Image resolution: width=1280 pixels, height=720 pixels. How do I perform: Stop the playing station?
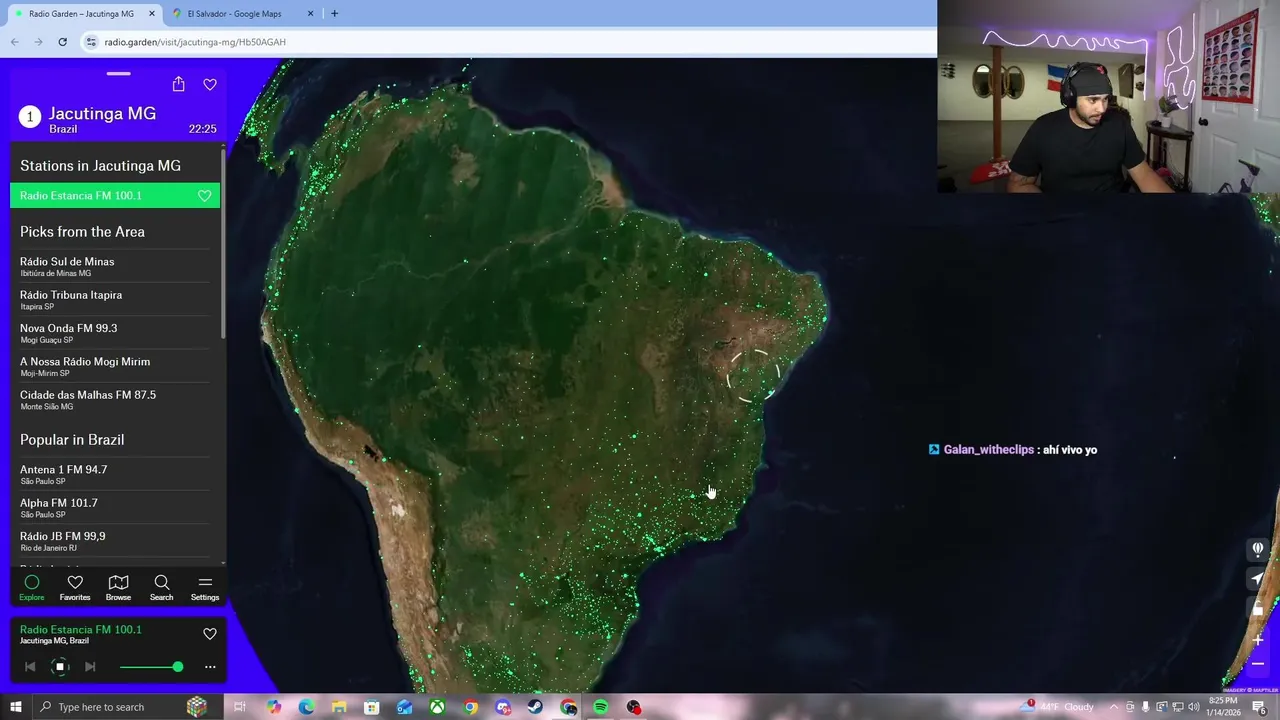click(60, 667)
